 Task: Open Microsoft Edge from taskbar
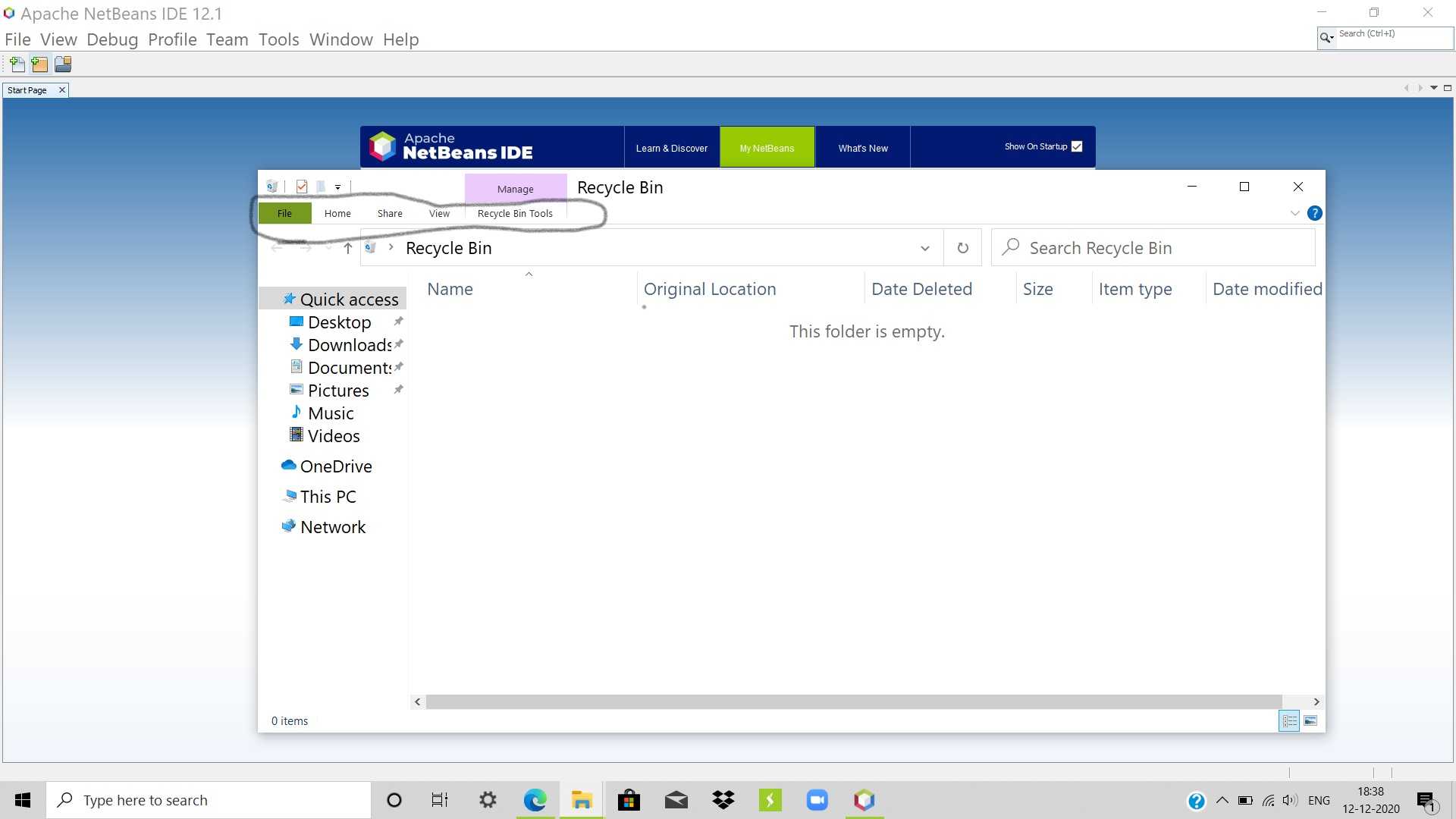535,800
